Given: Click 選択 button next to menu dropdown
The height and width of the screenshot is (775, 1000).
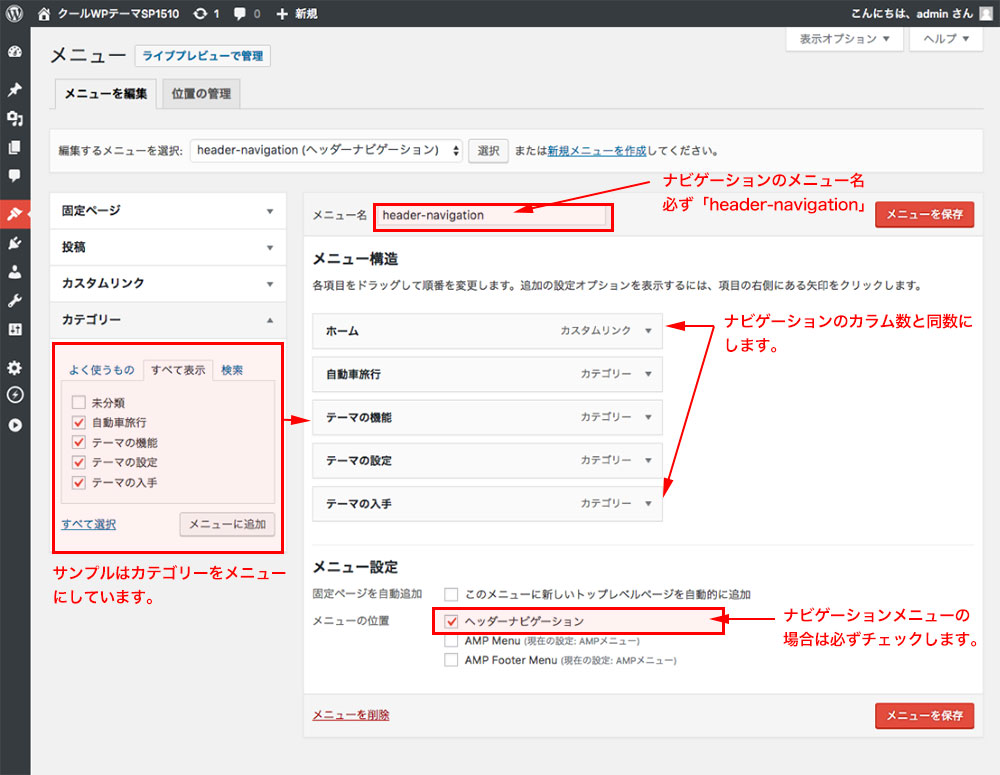Looking at the screenshot, I should tap(489, 151).
